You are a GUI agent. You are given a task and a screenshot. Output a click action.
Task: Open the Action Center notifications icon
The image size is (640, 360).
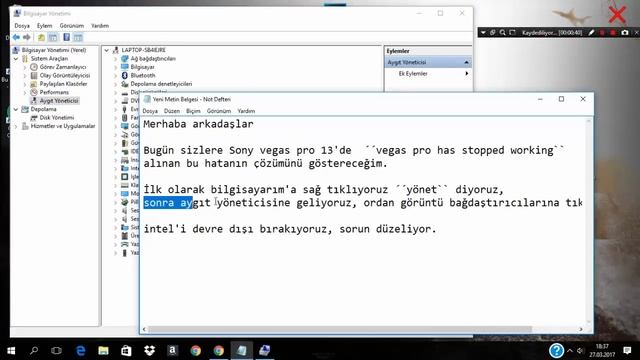click(627, 351)
